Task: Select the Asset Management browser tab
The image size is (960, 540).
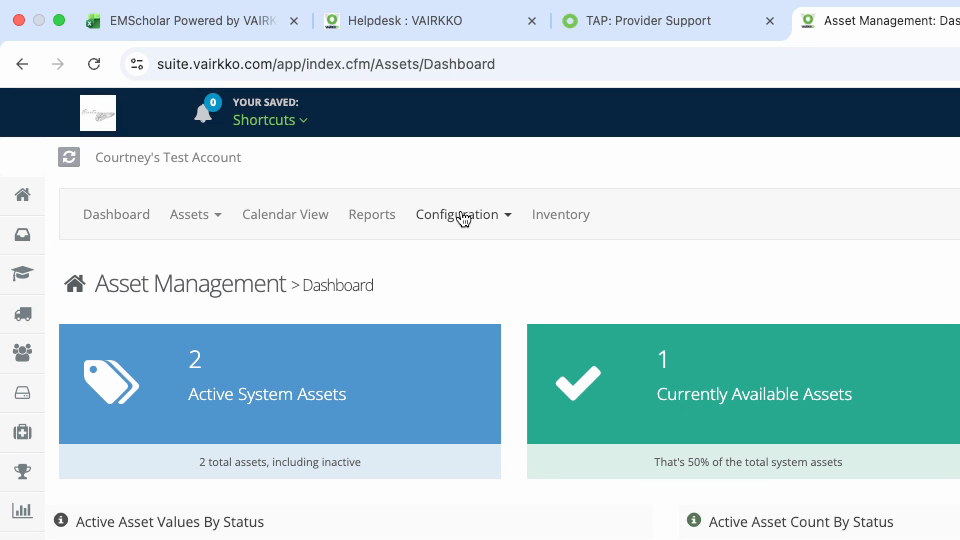Action: [x=879, y=21]
